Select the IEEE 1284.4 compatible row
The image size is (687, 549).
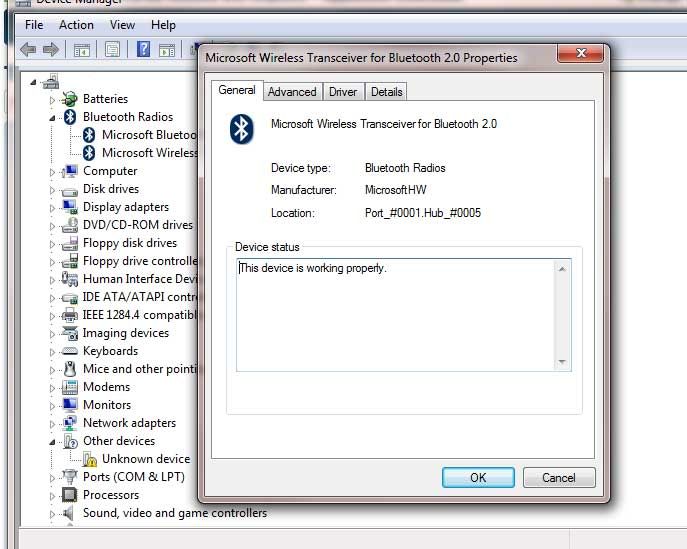tap(130, 315)
